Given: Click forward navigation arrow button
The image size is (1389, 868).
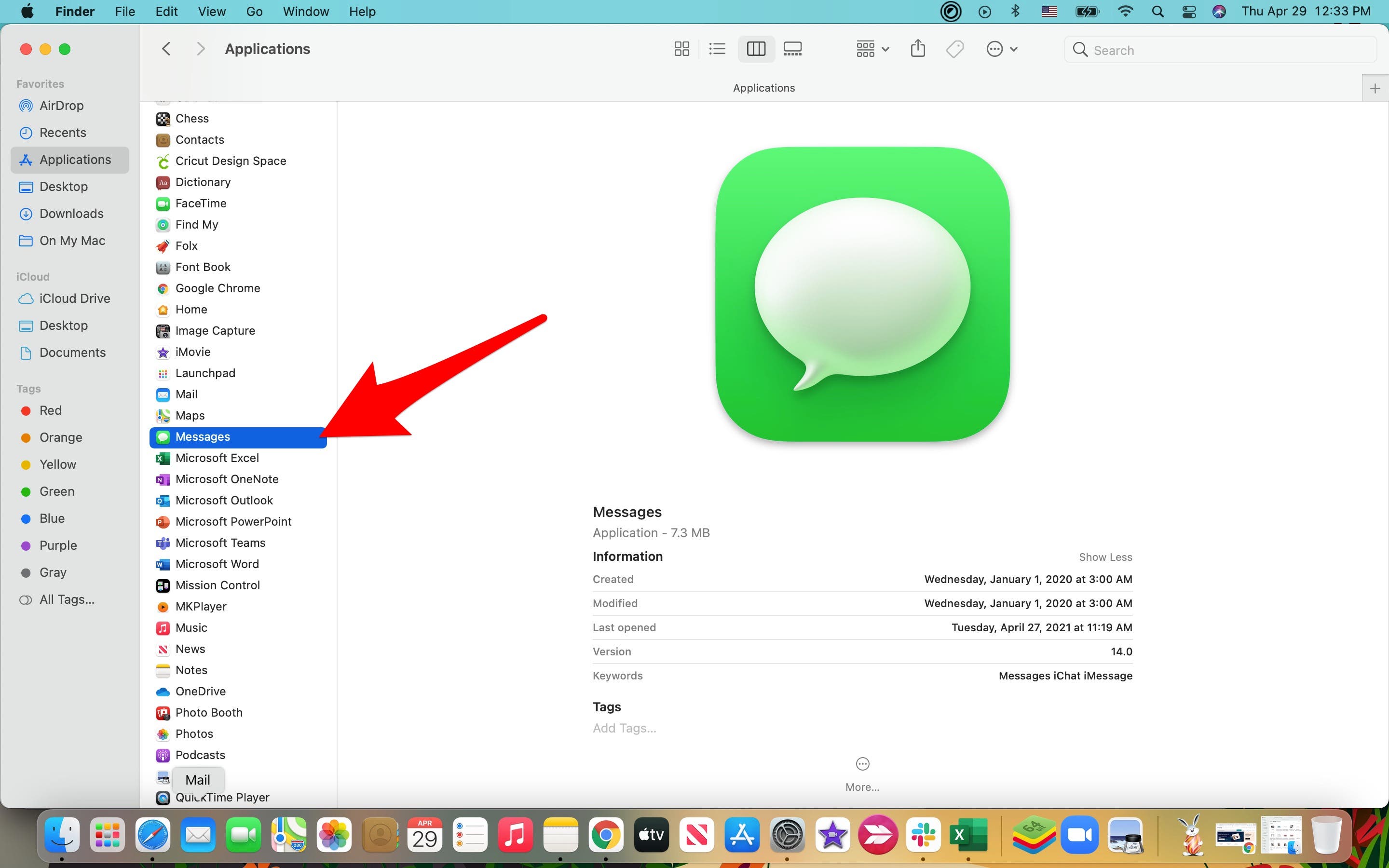Looking at the screenshot, I should (200, 48).
